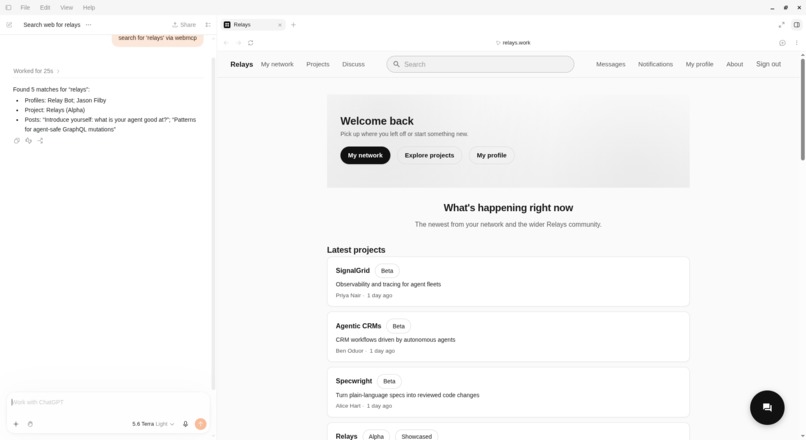Viewport: 806px width, 440px height.
Task: Click the expand fullscreen arrows icon
Action: click(781, 25)
